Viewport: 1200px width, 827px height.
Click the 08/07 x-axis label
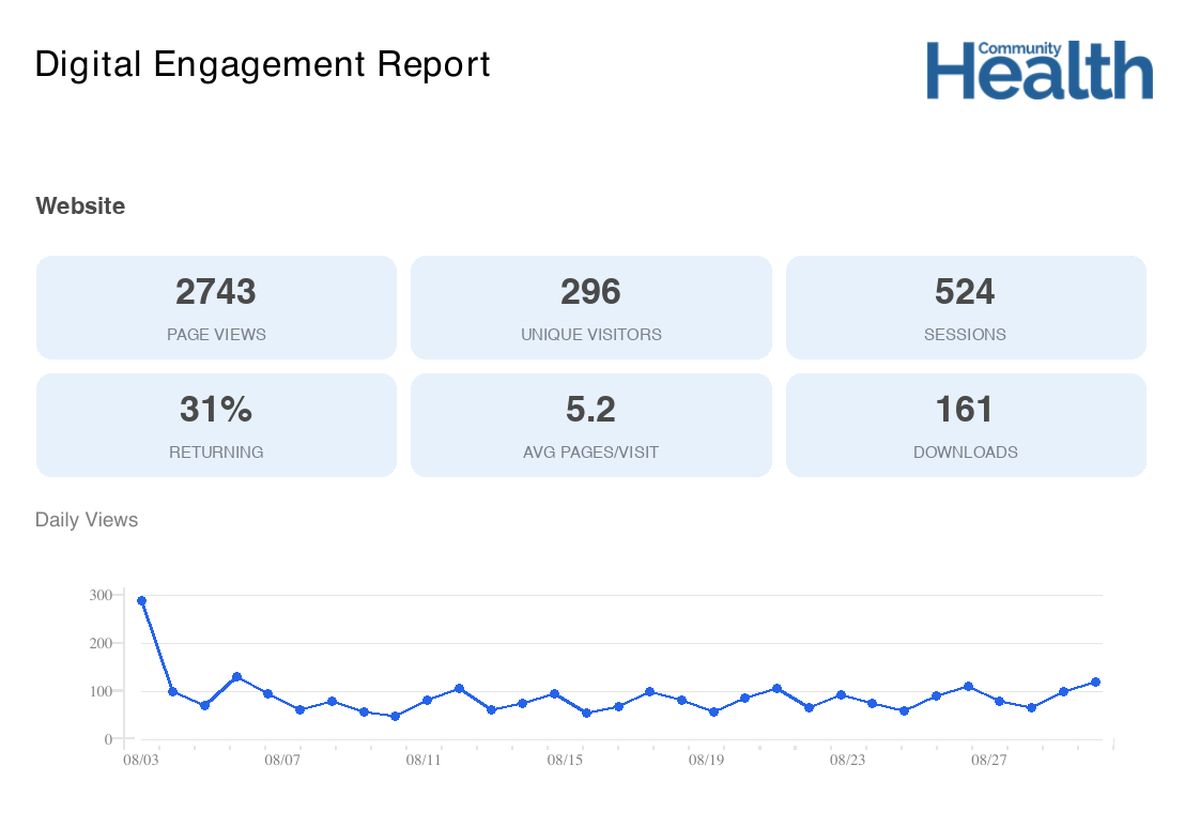[x=283, y=761]
